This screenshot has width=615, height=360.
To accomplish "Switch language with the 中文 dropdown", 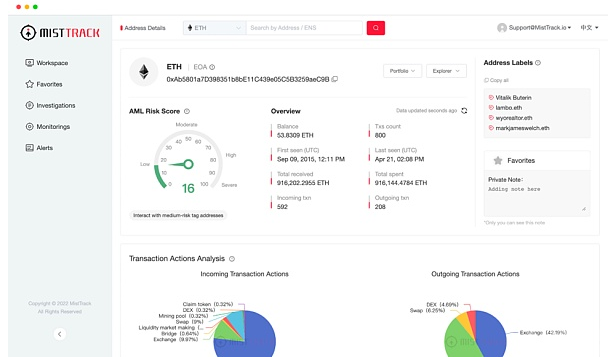I will [x=590, y=27].
